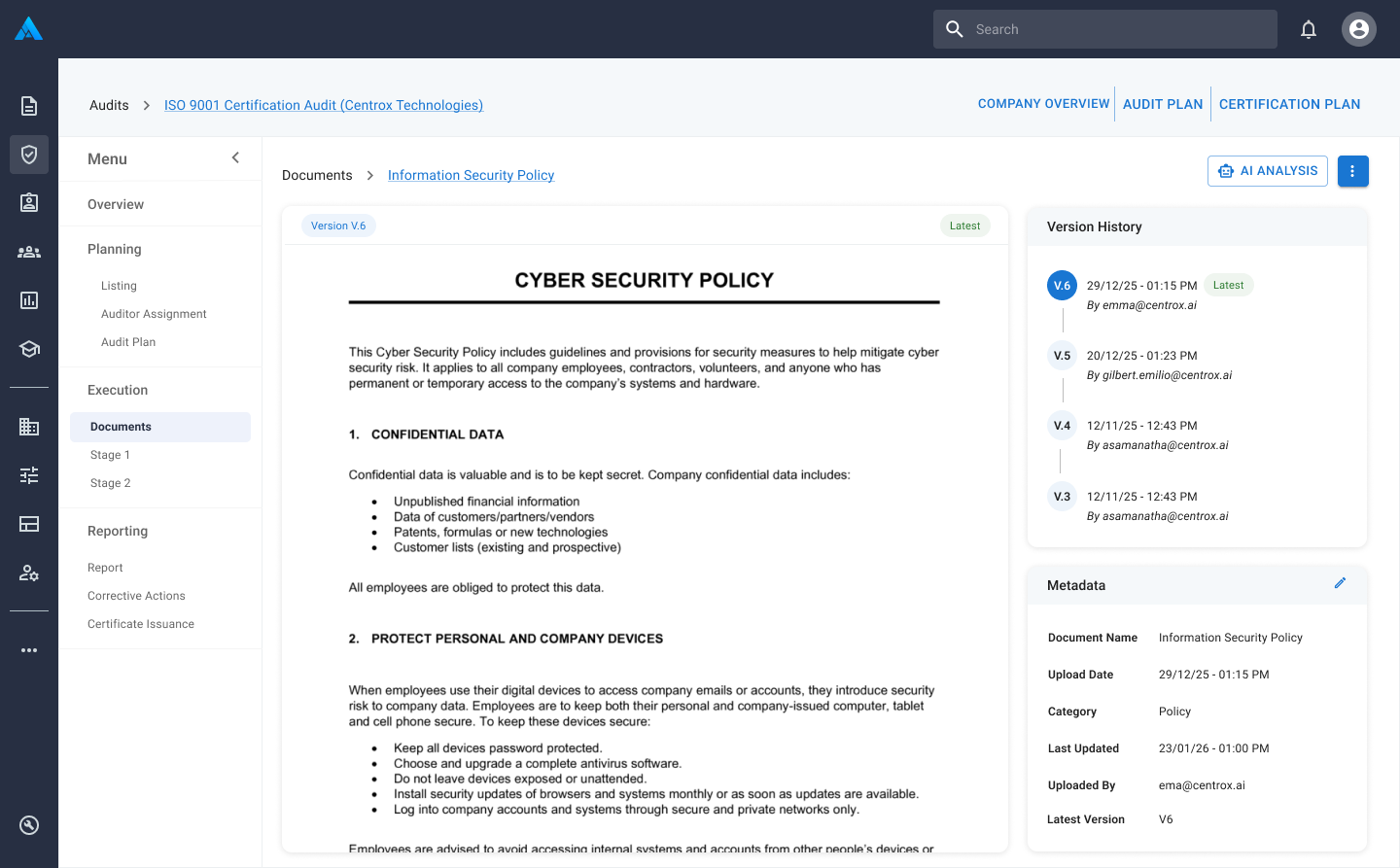Click the '23/01/26 - 01:00 PM' value
1400x868 pixels.
pos(1214,748)
